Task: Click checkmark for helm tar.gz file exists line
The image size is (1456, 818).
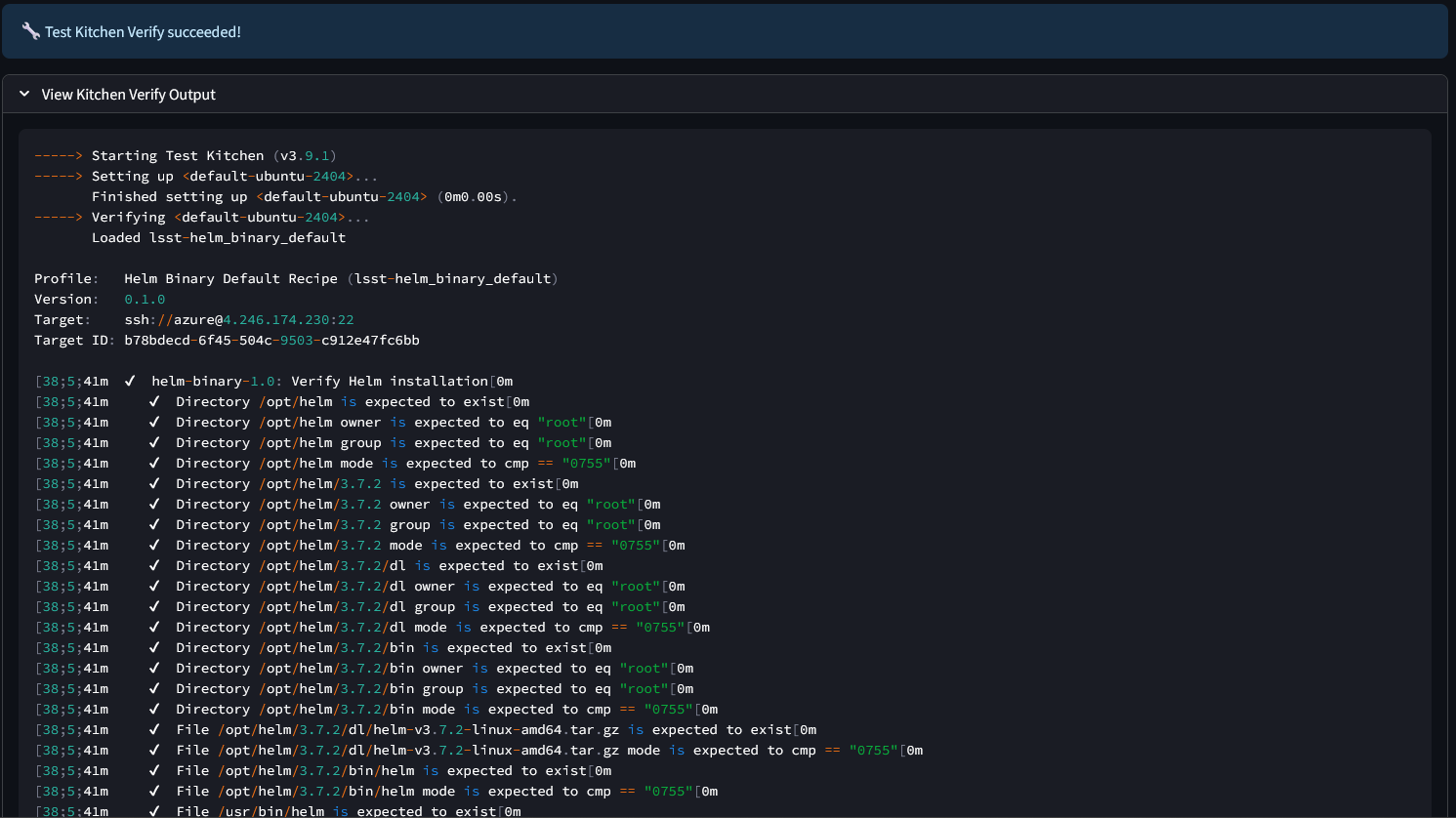Action: pos(154,730)
